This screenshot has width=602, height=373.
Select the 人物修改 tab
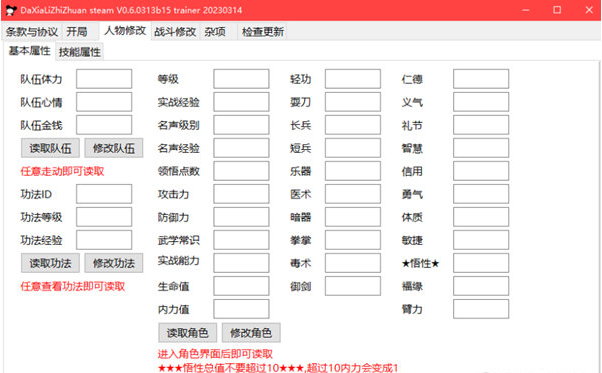[x=125, y=31]
